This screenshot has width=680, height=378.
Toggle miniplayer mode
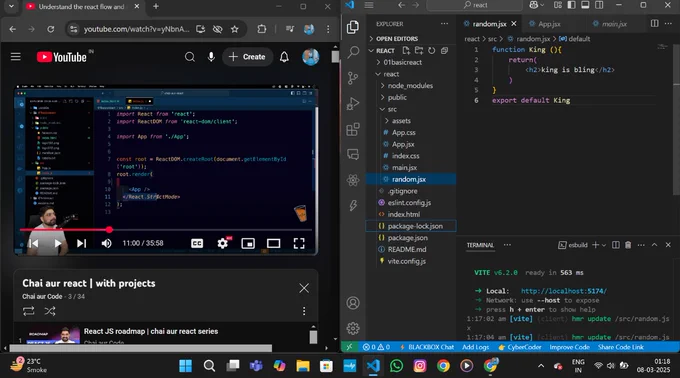pyautogui.click(x=248, y=243)
